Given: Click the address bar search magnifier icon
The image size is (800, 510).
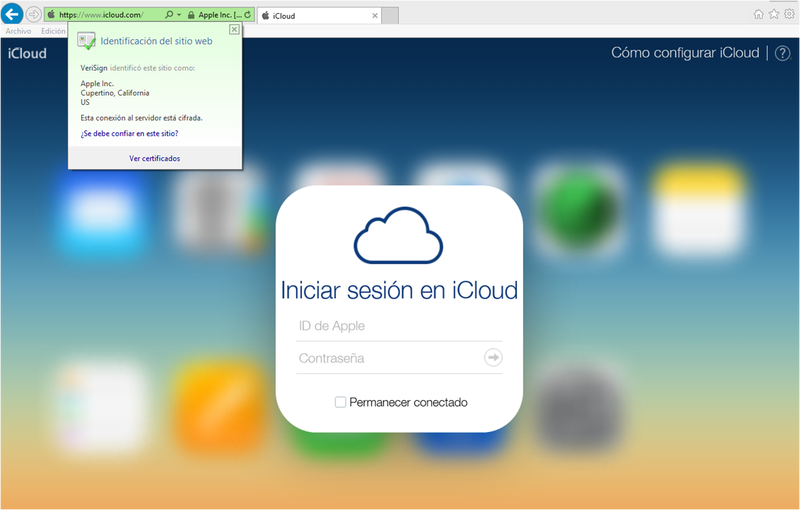Looking at the screenshot, I should click(169, 15).
